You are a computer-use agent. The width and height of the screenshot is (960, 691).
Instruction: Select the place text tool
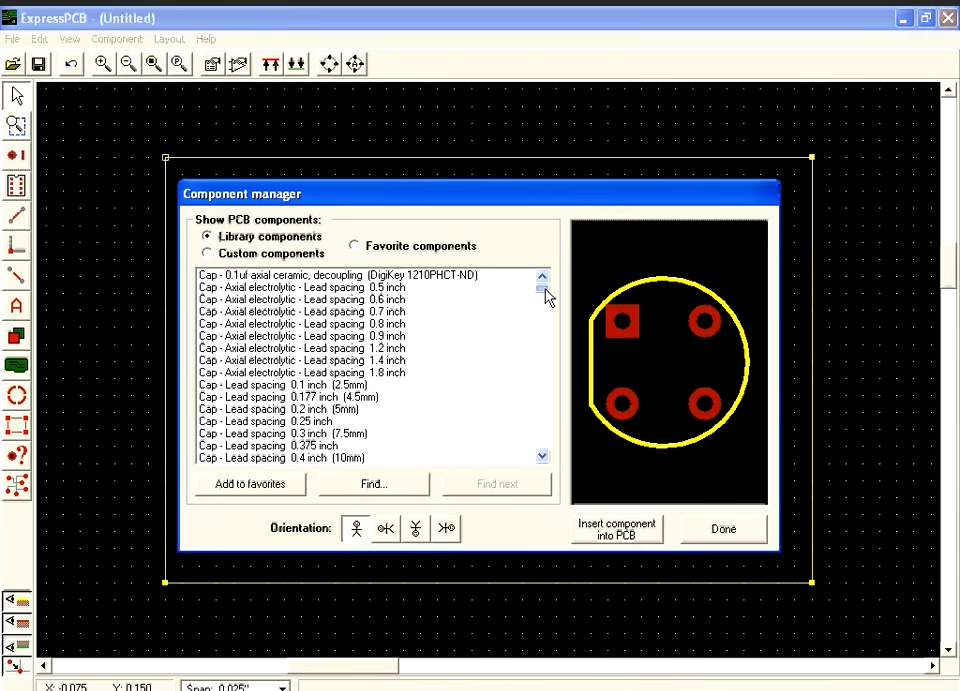pyautogui.click(x=15, y=306)
